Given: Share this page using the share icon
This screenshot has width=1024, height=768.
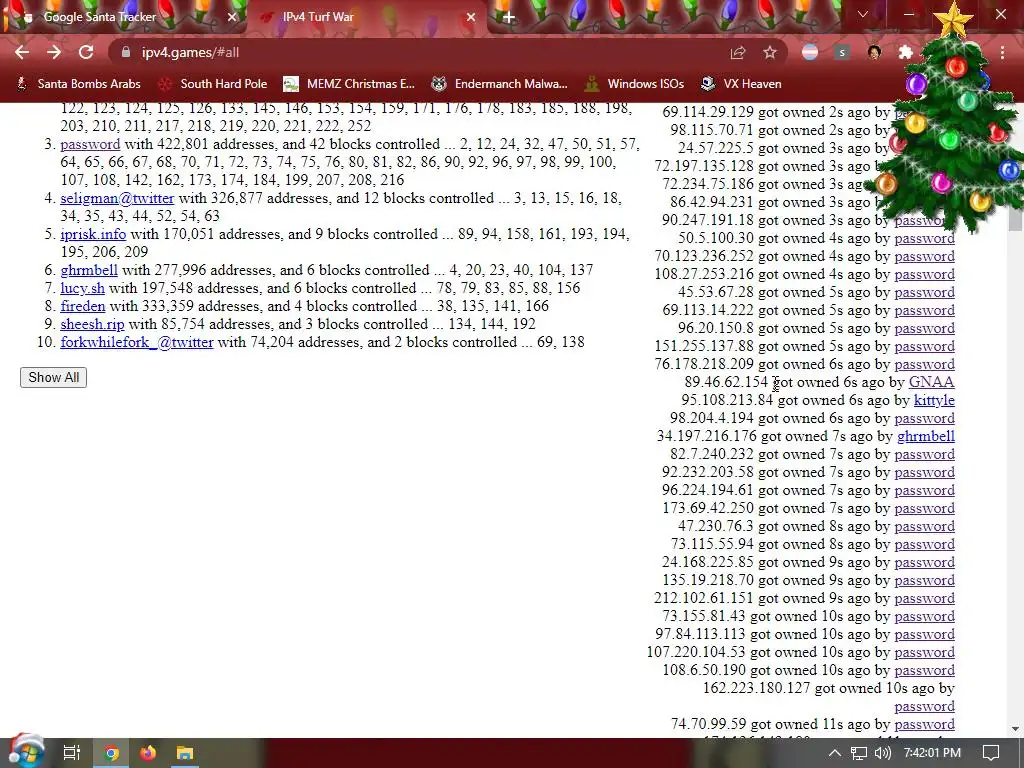Looking at the screenshot, I should click(738, 52).
